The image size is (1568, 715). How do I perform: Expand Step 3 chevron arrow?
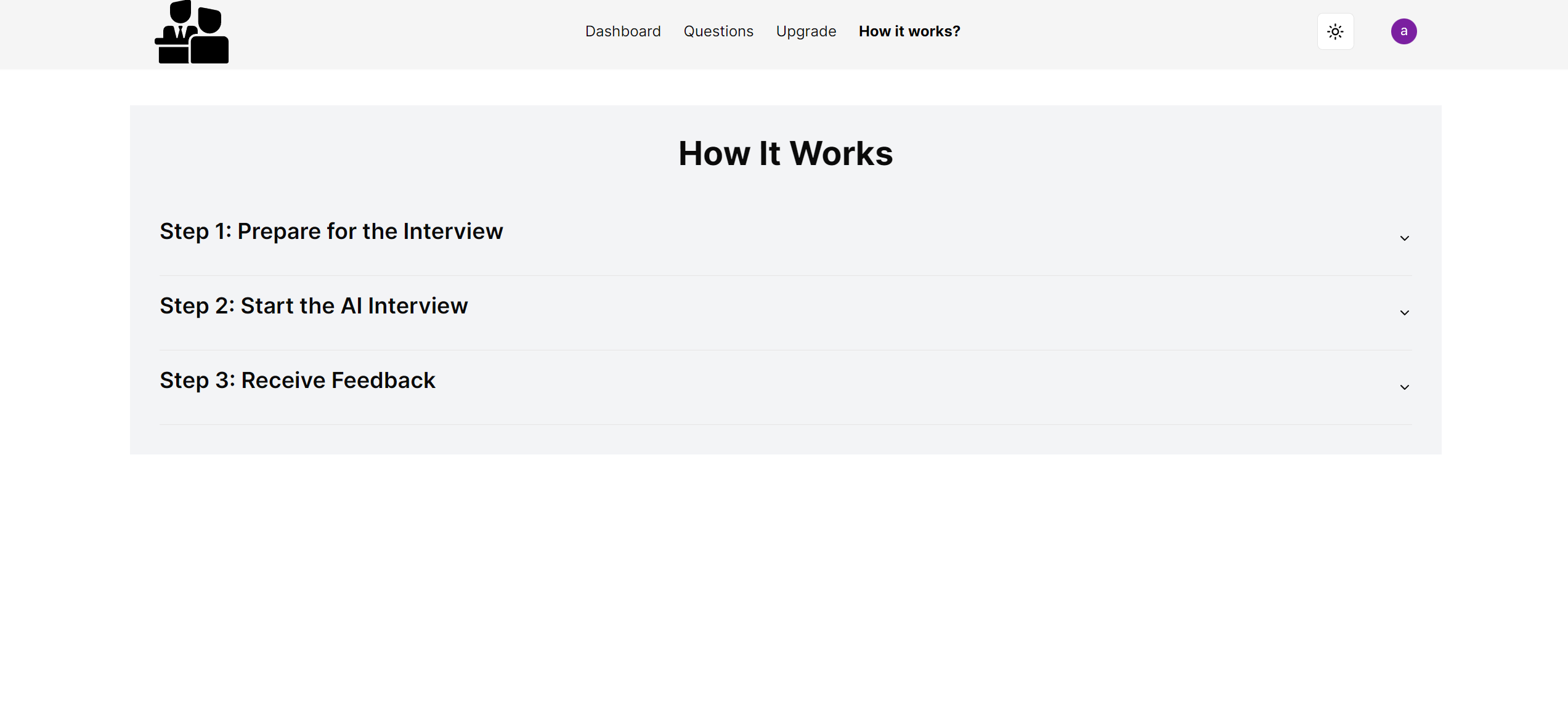pyautogui.click(x=1404, y=387)
